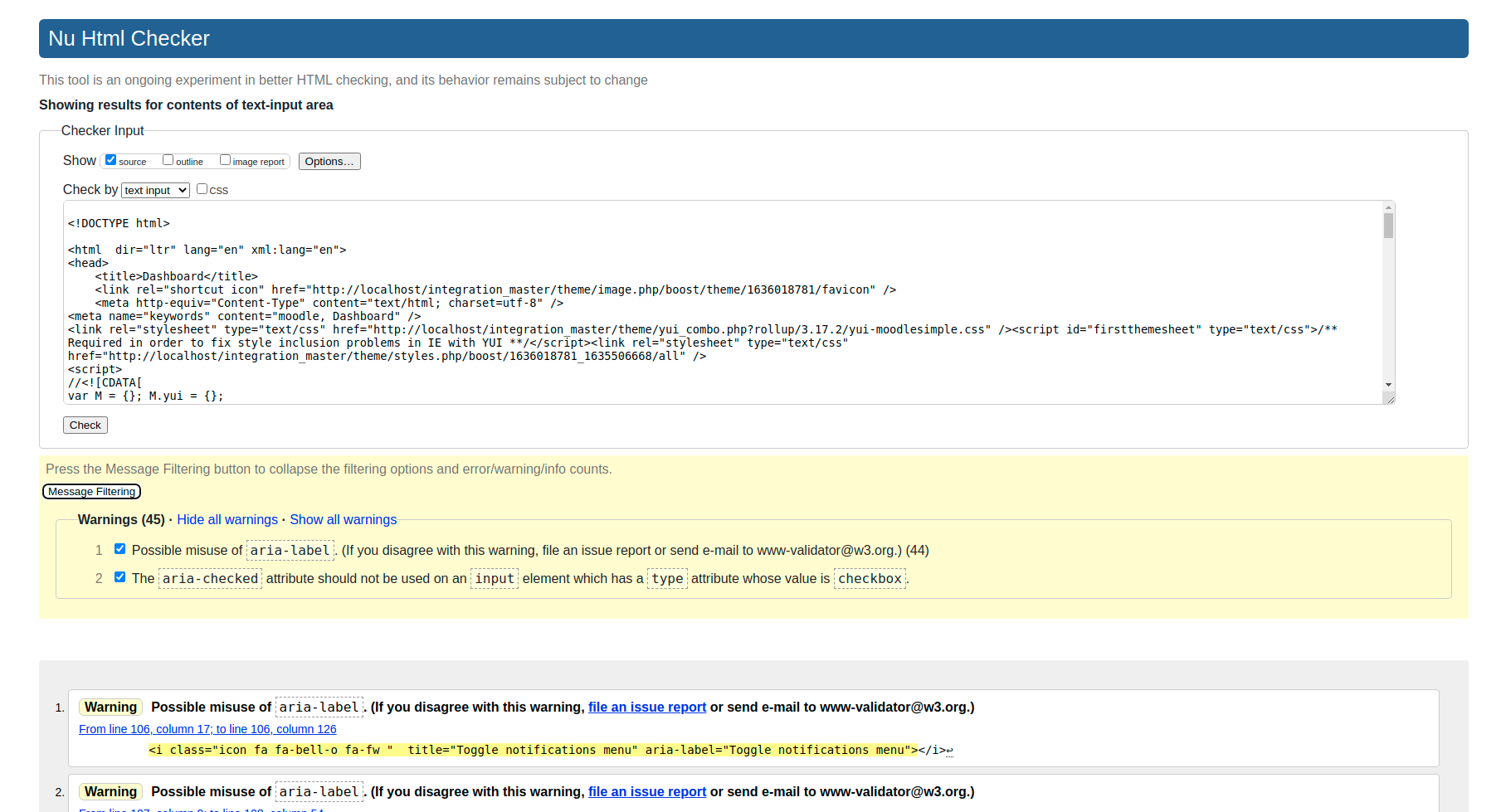Click the '<title>Dashboard</title>' line in source
1506x812 pixels.
(x=176, y=276)
